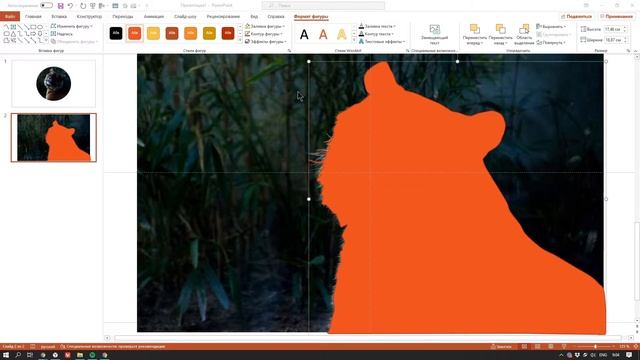Click the search box in the title bar
This screenshot has height=360, width=640.
coord(323,5)
